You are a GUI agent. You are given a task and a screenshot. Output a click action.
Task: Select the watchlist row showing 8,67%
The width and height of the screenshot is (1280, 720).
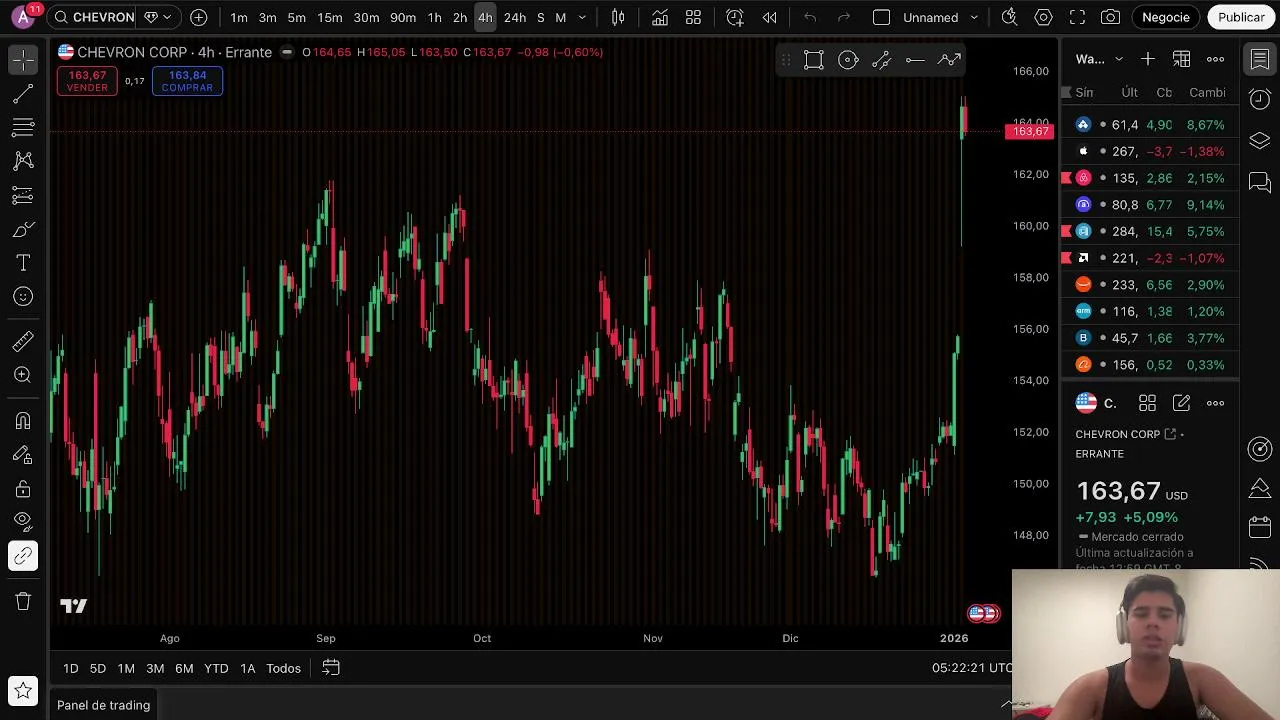[x=1150, y=125]
